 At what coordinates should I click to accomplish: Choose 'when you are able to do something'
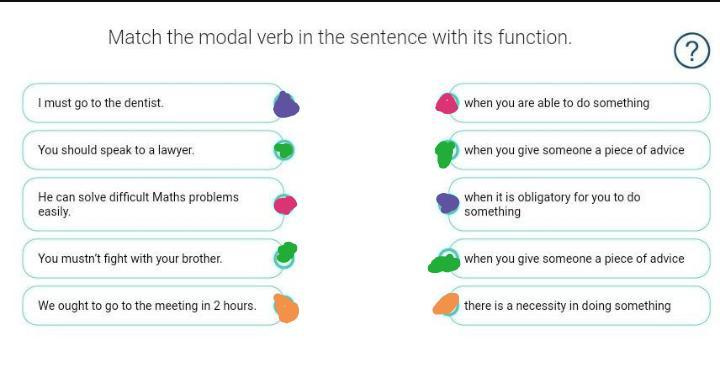pyautogui.click(x=579, y=103)
